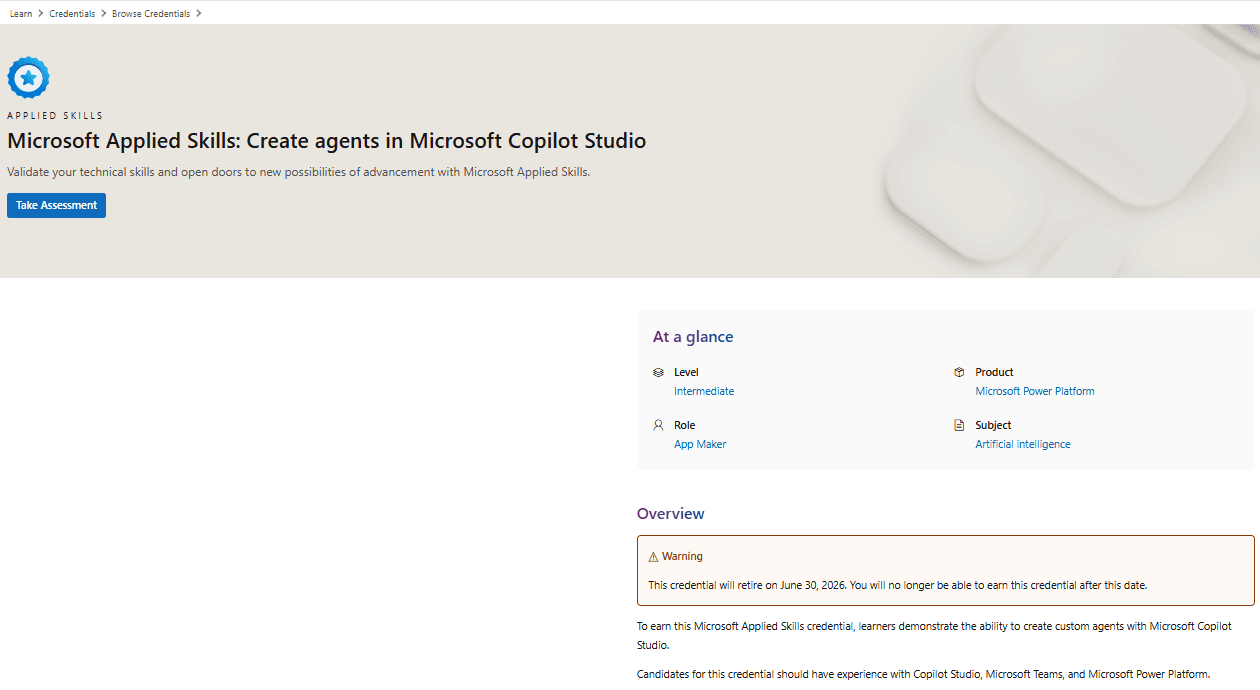Open the Learn breadcrumb link
The width and height of the screenshot is (1260, 690).
tap(21, 14)
